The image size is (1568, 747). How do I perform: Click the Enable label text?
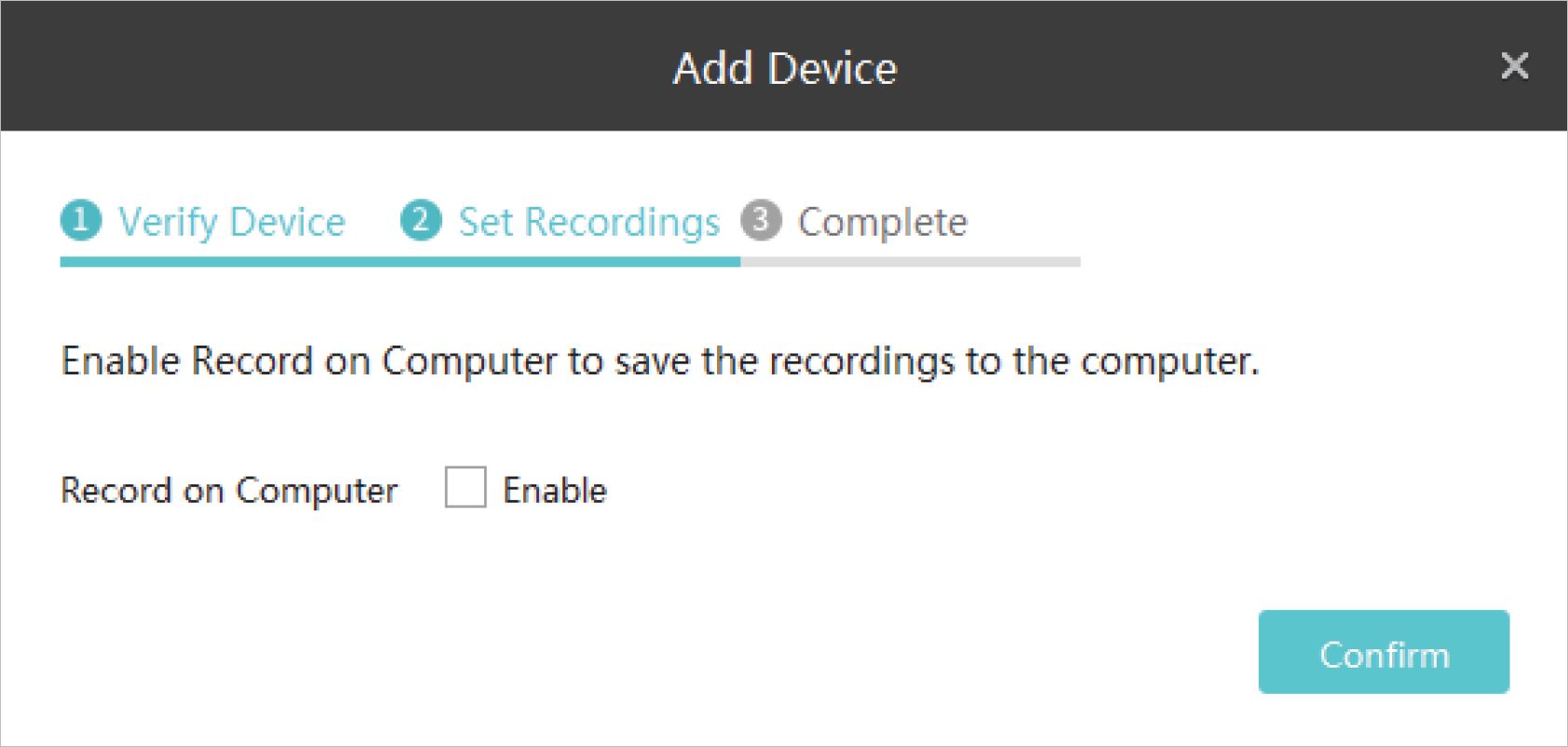[554, 490]
